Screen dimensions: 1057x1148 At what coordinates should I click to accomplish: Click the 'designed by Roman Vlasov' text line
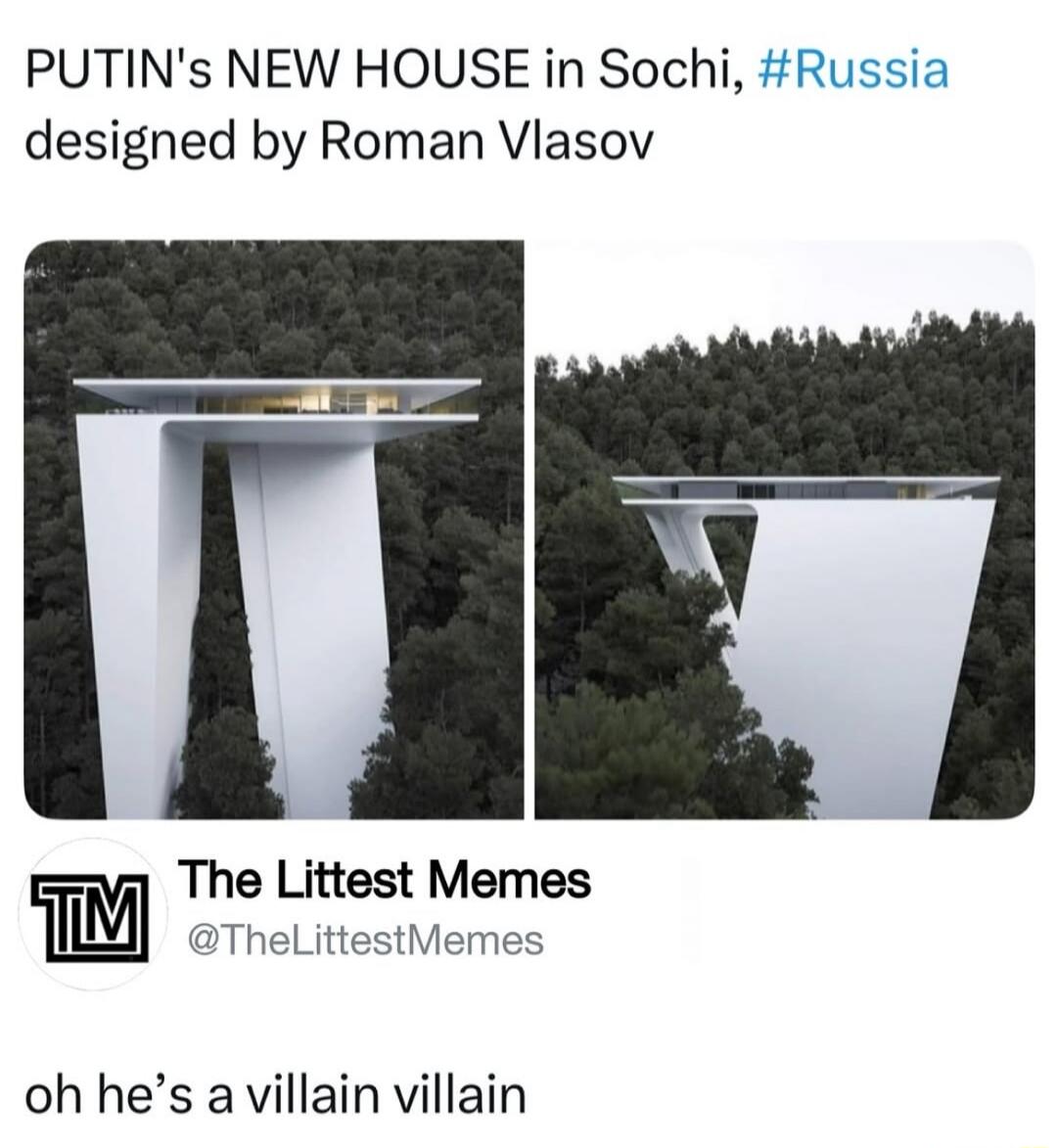(338, 144)
